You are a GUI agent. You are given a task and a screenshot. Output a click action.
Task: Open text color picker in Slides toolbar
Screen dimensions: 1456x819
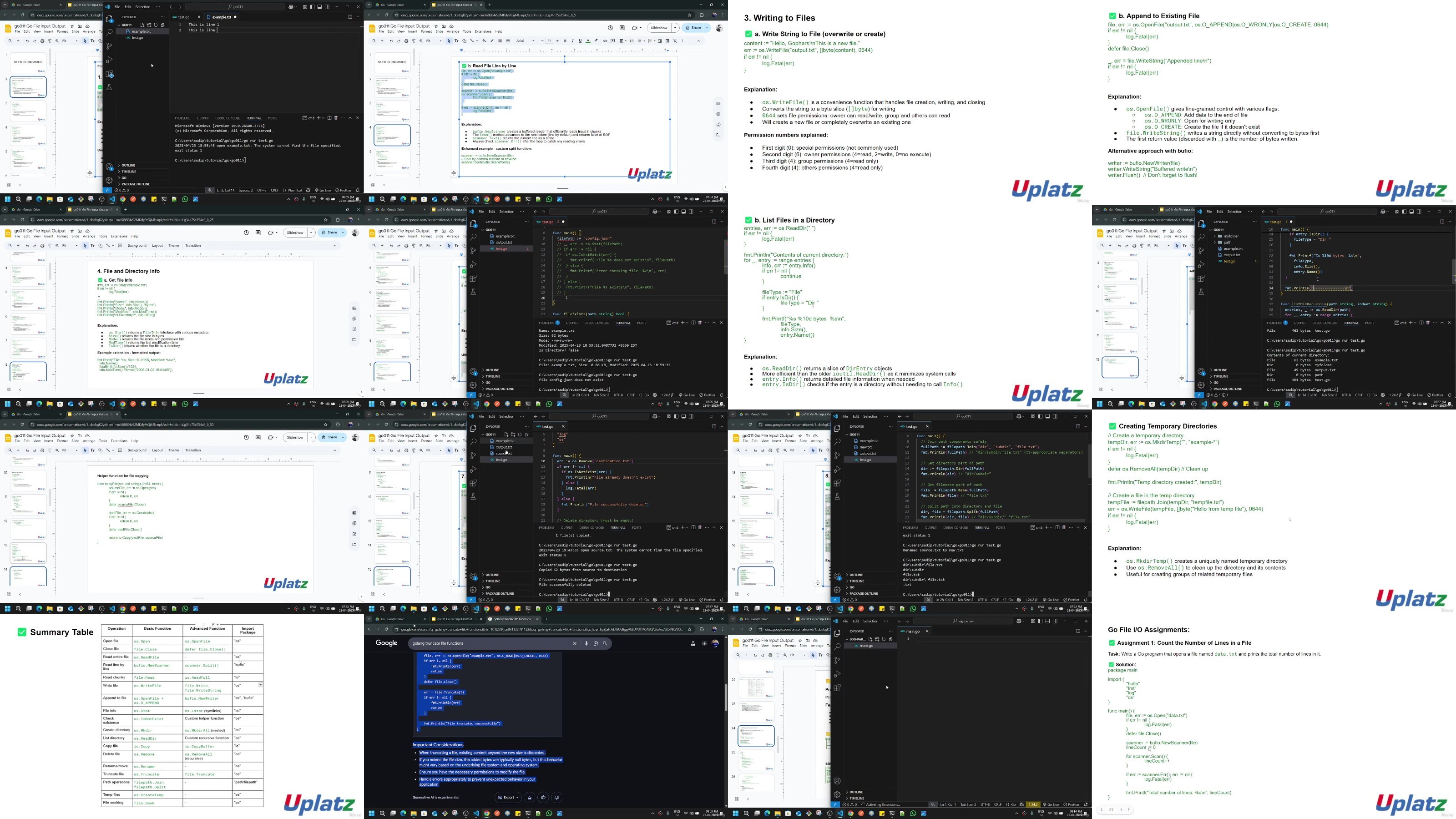[588, 40]
